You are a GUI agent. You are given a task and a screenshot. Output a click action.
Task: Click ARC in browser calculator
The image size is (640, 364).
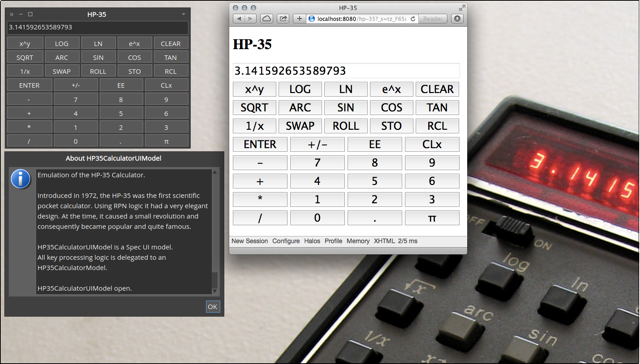coord(300,108)
